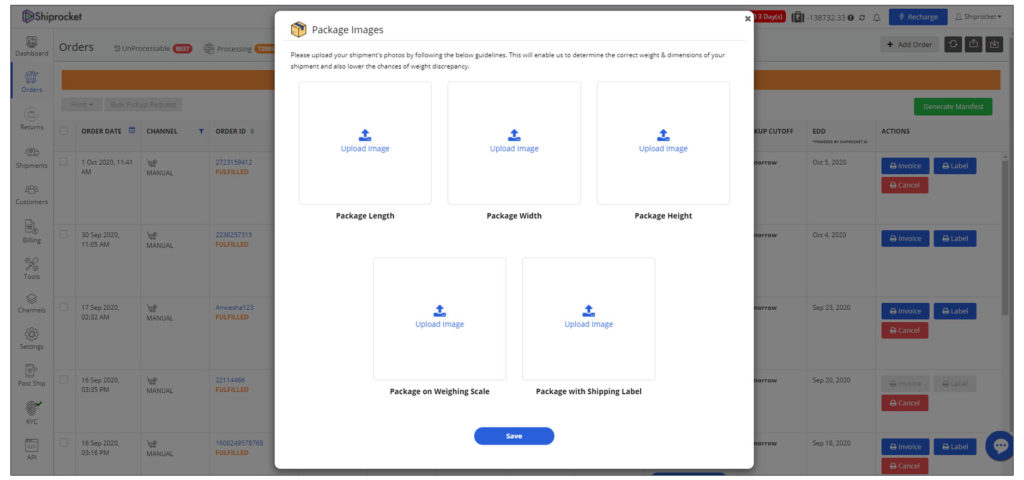Print Label for order 2723159412
Viewport: 1024px width, 480px height.
tap(955, 166)
